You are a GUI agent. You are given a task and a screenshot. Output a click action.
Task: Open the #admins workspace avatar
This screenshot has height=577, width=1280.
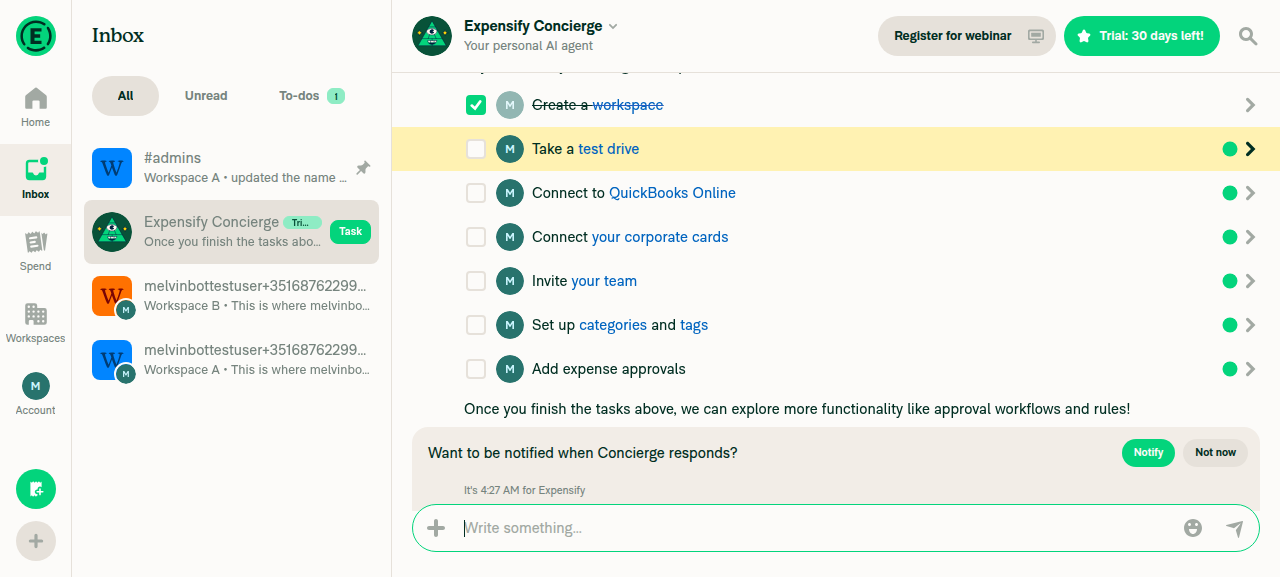coord(112,168)
